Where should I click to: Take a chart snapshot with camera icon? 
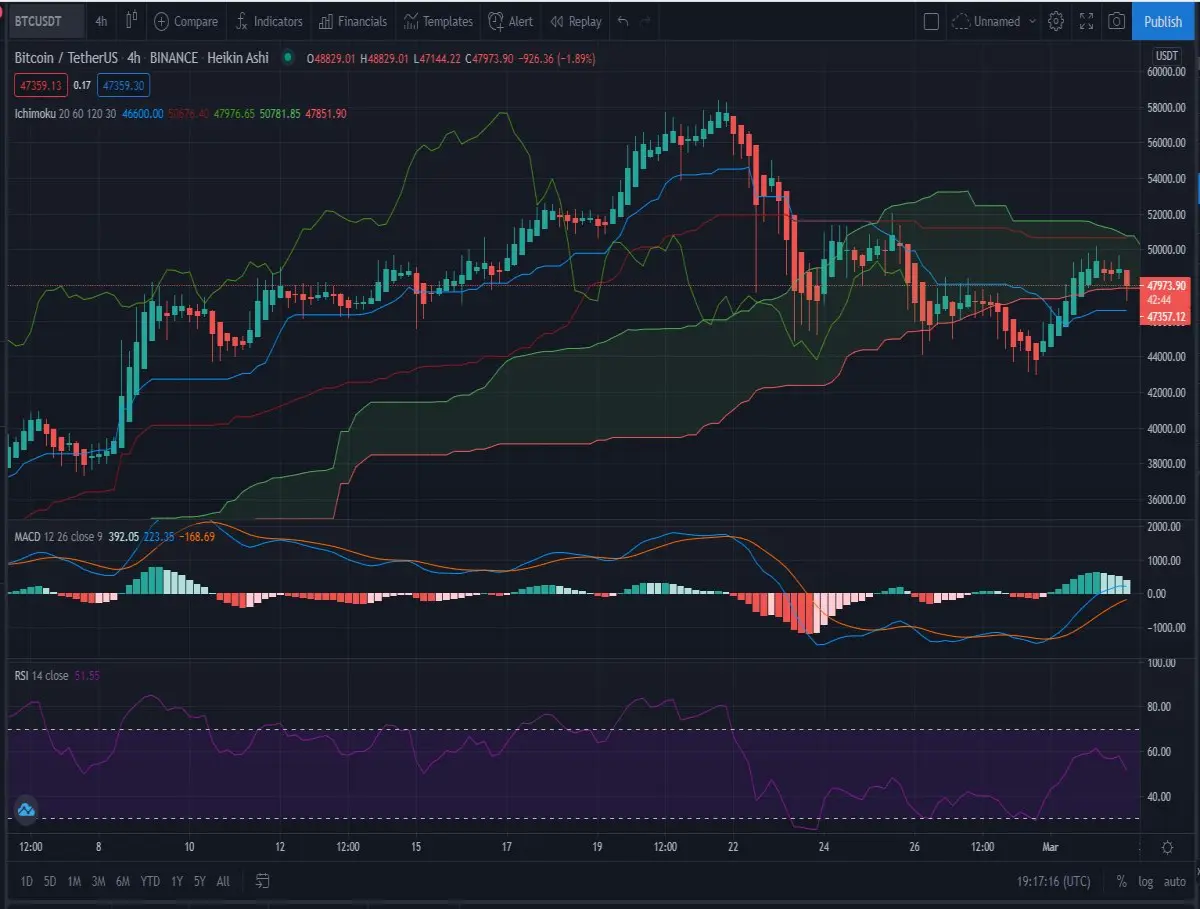(1117, 21)
